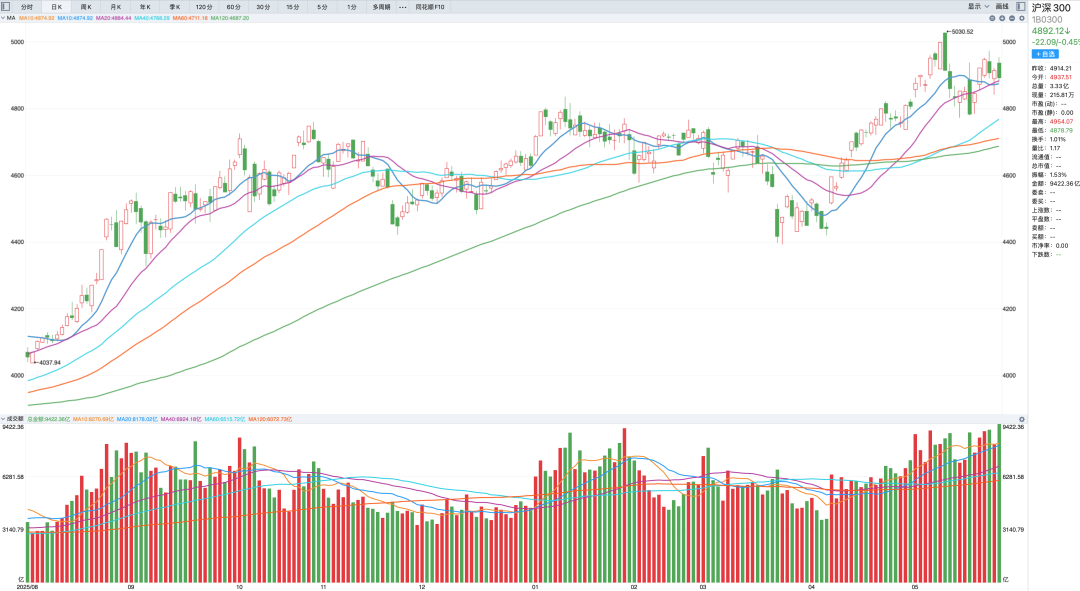Viewport: 1080px width, 591px height.
Task: Click blue MA10:4874.92 legend value
Action: point(75,18)
